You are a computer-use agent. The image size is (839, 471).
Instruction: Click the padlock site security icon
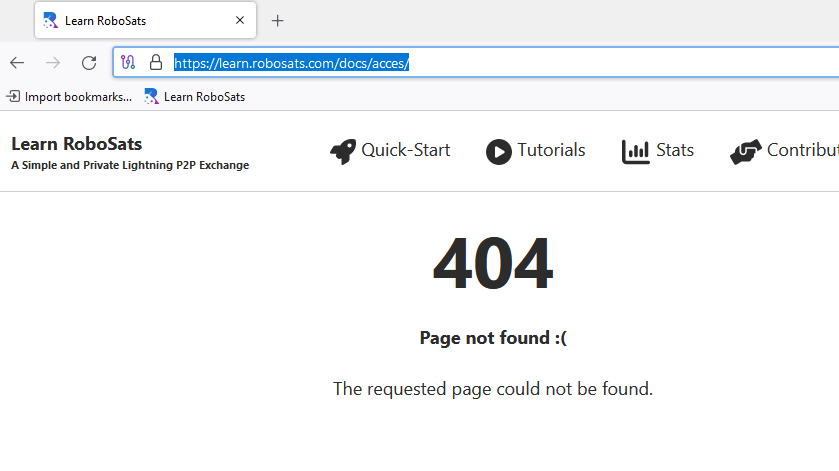tap(156, 63)
